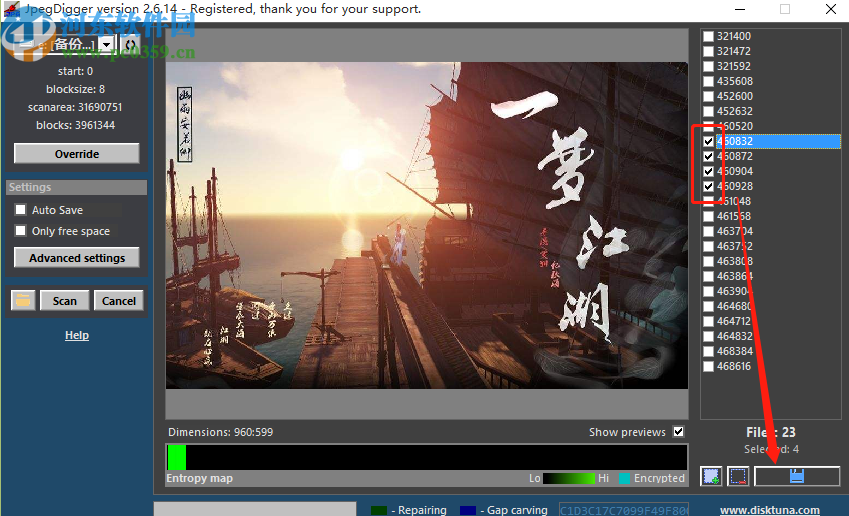The height and width of the screenshot is (516, 849).
Task: Select file entry 463704 in the list
Action: 735,231
